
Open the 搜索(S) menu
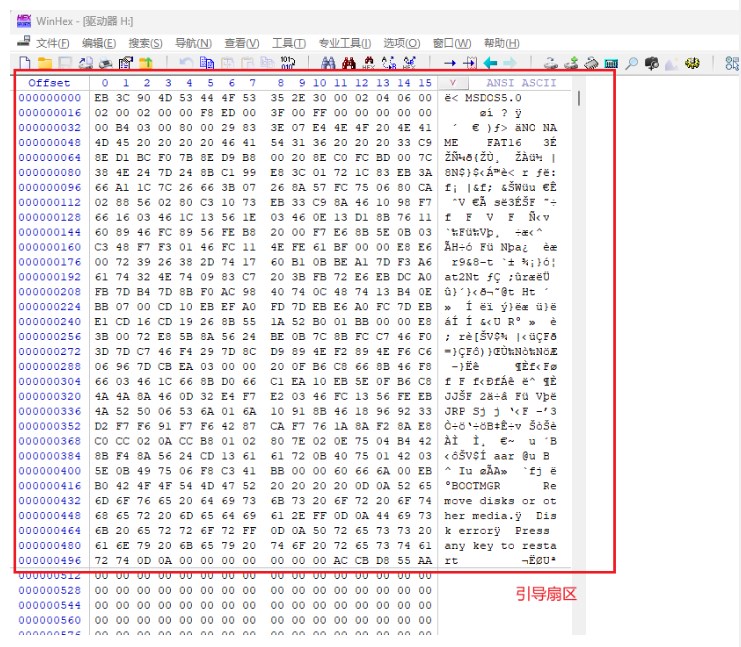(146, 43)
